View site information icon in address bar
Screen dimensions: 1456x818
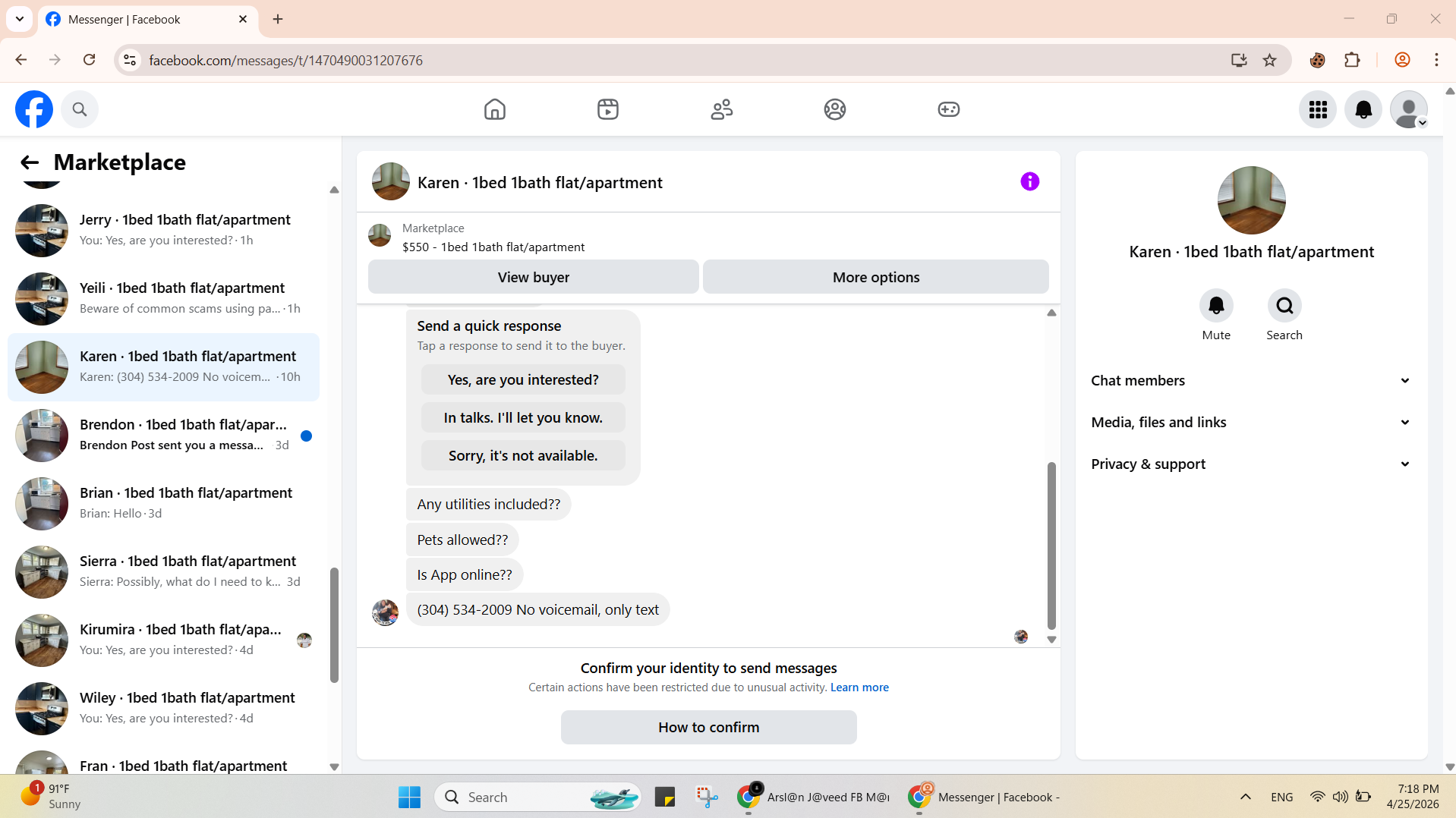coord(130,60)
